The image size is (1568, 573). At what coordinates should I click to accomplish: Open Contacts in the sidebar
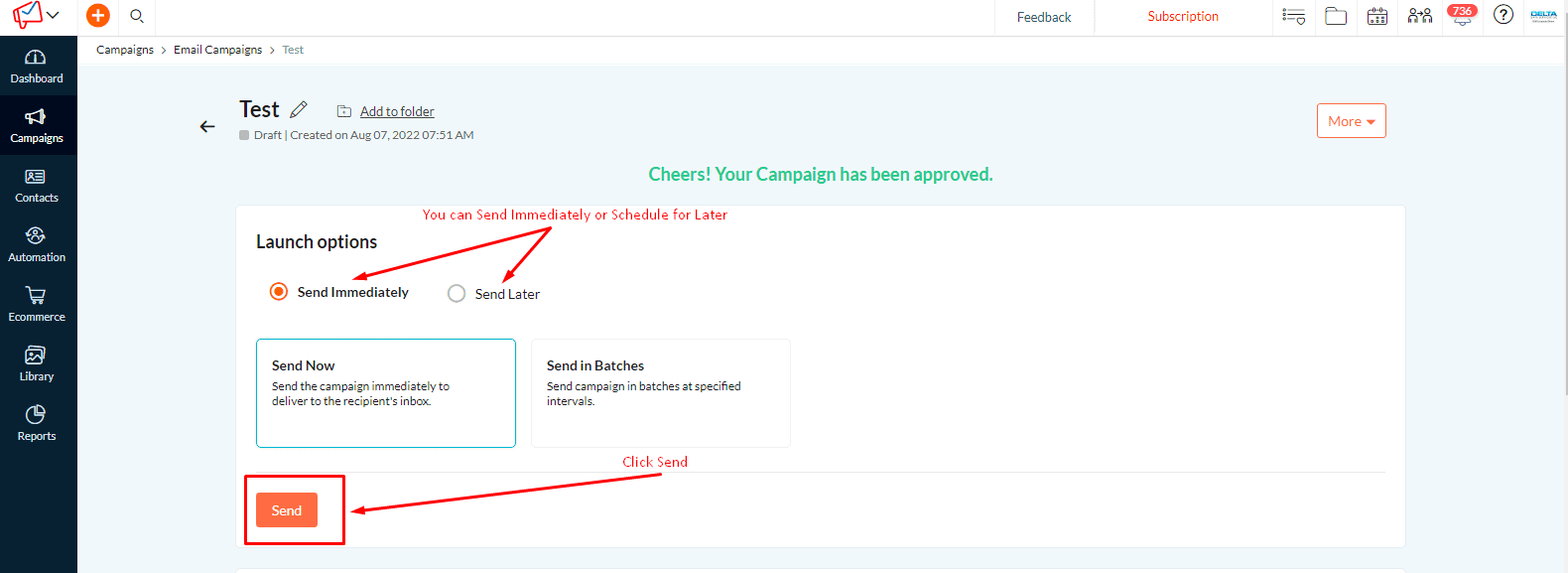coord(37,186)
